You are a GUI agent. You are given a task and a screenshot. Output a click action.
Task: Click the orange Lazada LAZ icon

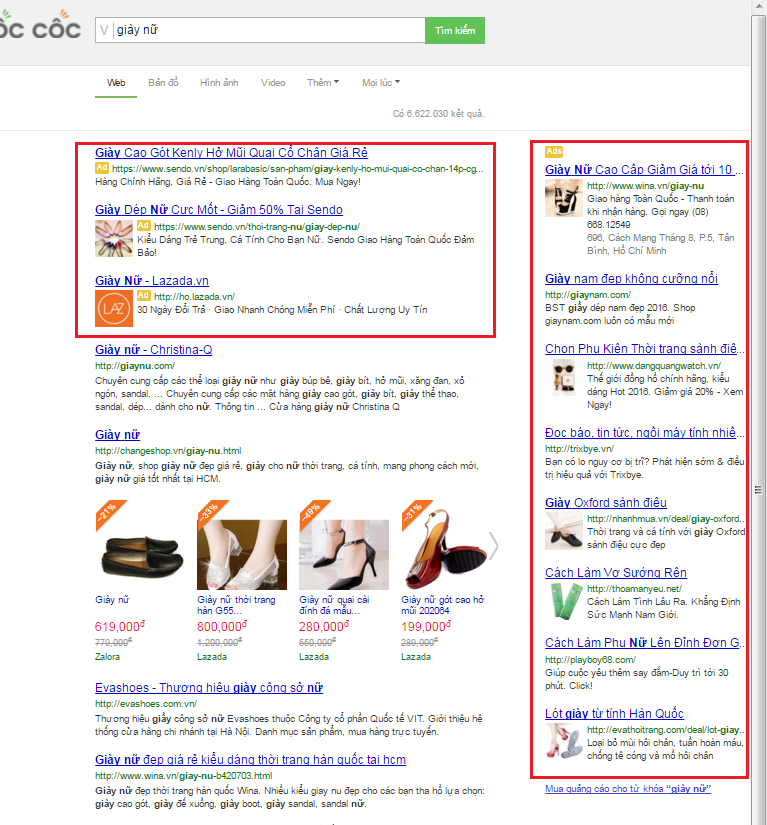click(113, 308)
